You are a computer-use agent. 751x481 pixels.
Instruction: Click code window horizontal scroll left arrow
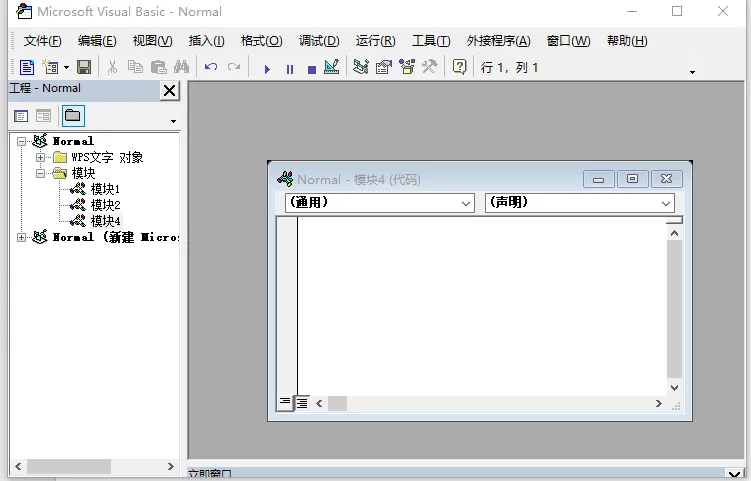319,403
